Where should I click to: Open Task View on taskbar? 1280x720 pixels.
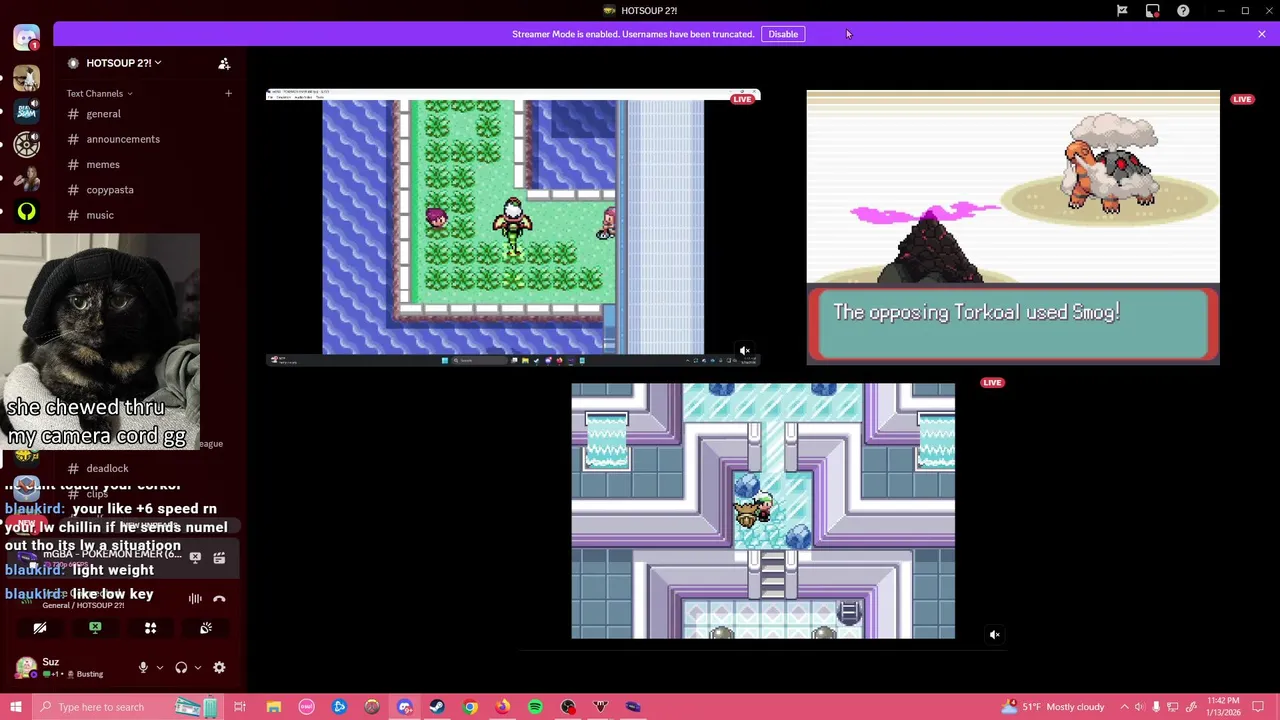tap(240, 707)
